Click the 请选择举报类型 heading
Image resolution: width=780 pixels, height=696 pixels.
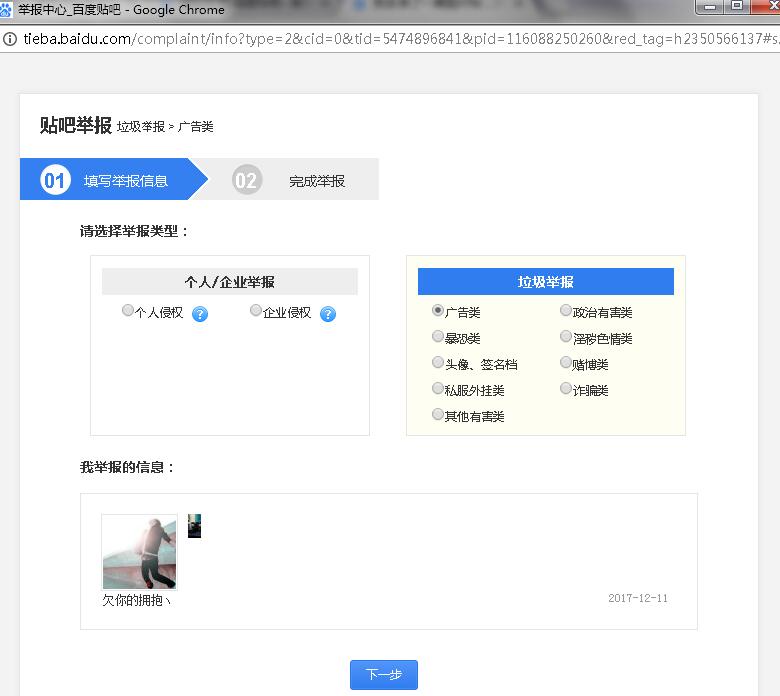click(x=134, y=231)
